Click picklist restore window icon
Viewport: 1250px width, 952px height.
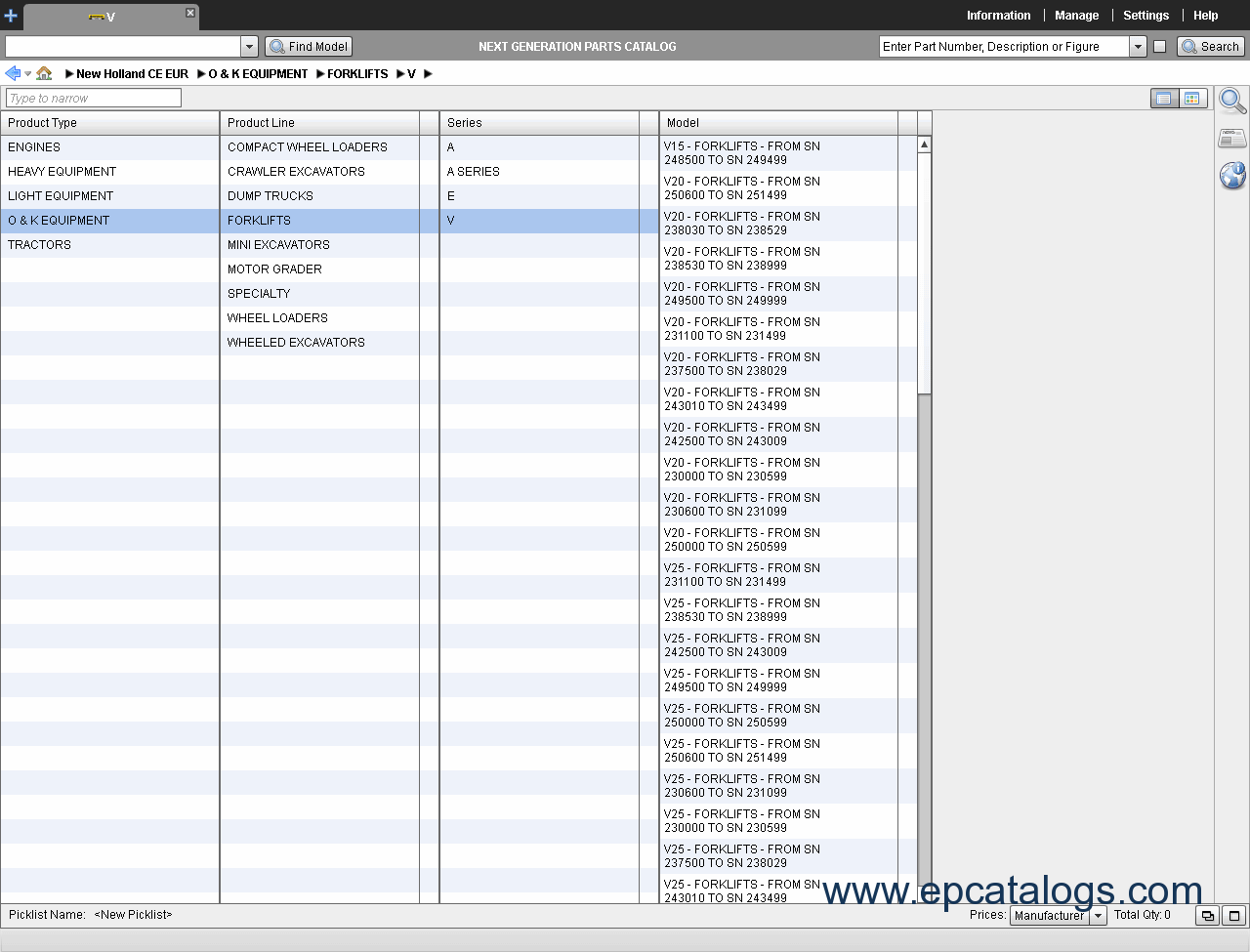point(1208,916)
